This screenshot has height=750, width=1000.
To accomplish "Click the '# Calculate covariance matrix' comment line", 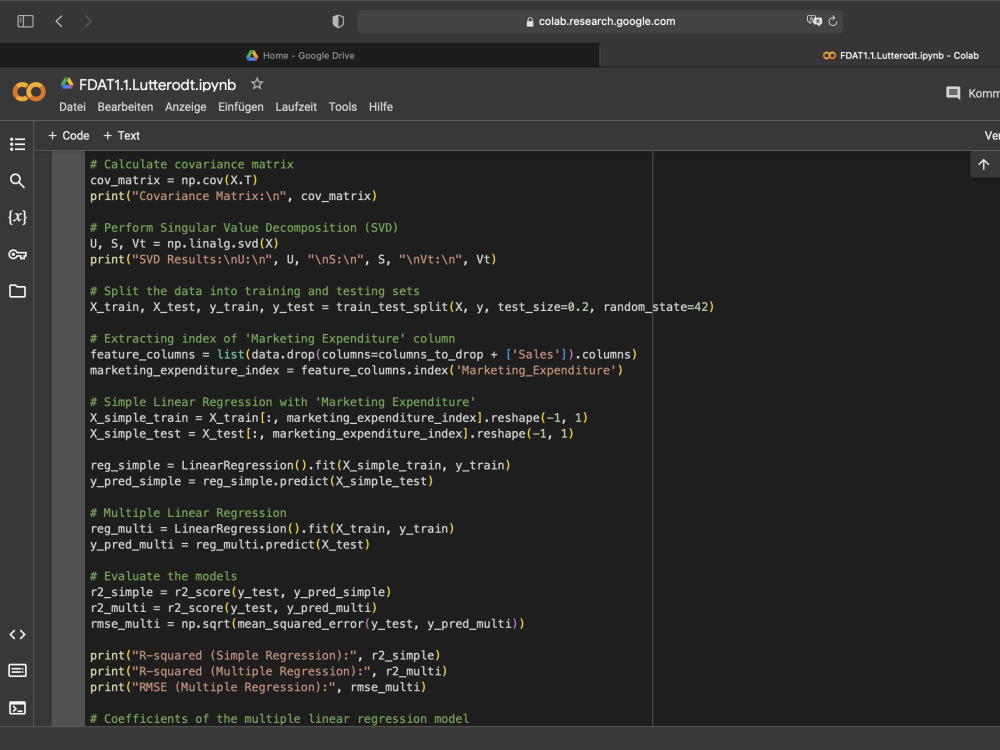I will [191, 165].
